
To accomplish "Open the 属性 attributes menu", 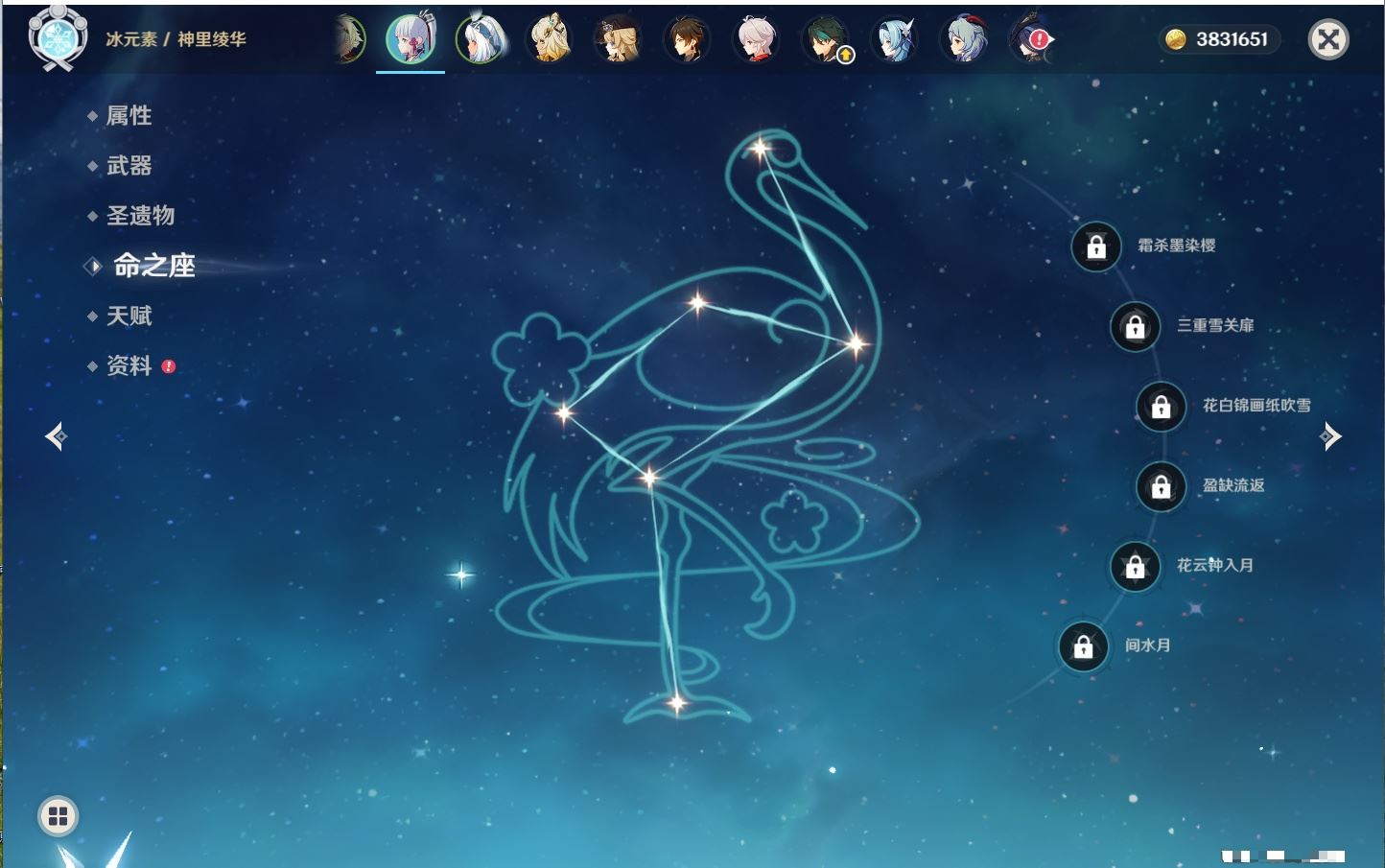I will point(129,116).
